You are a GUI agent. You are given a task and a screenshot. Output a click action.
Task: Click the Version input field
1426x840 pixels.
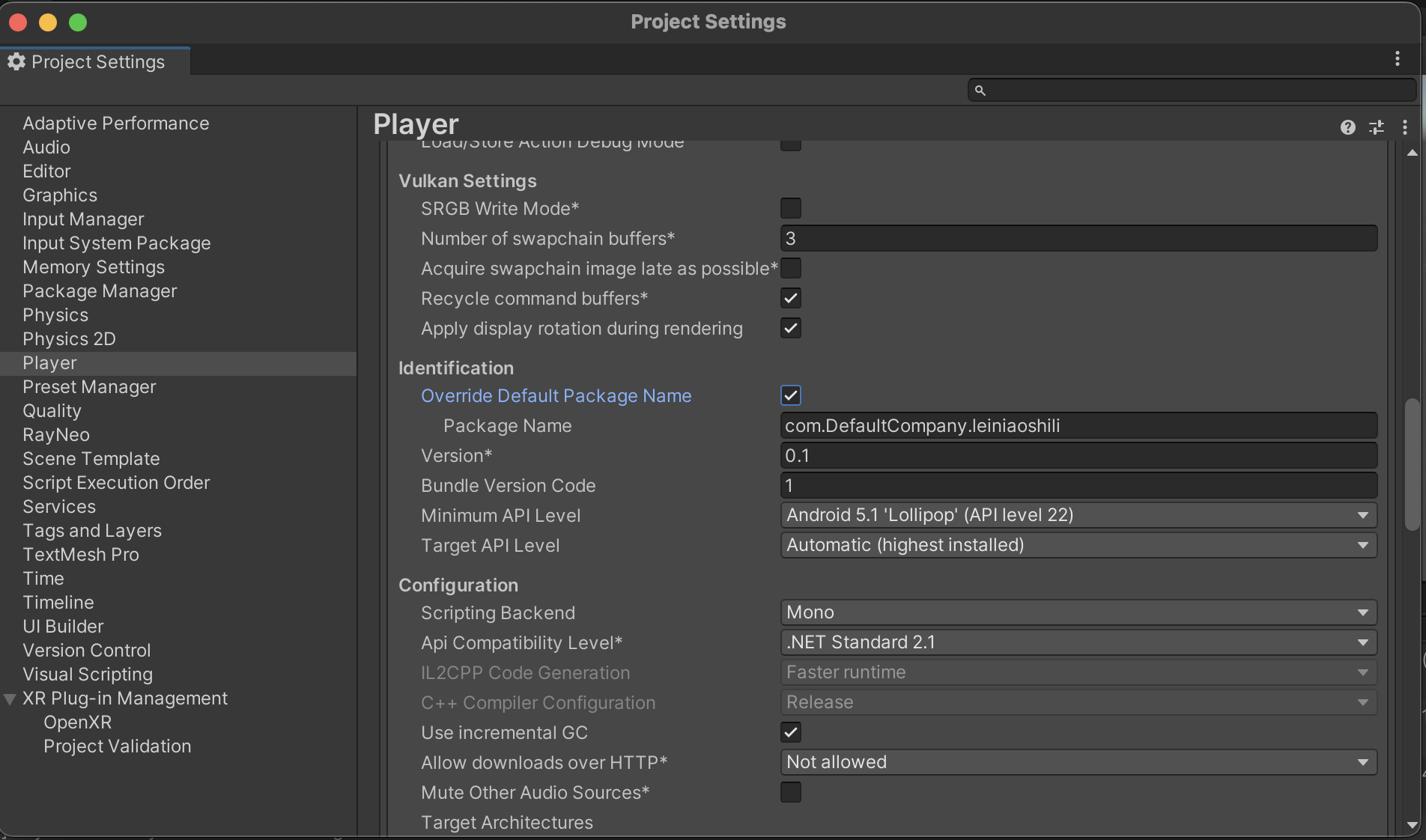pyautogui.click(x=1078, y=455)
